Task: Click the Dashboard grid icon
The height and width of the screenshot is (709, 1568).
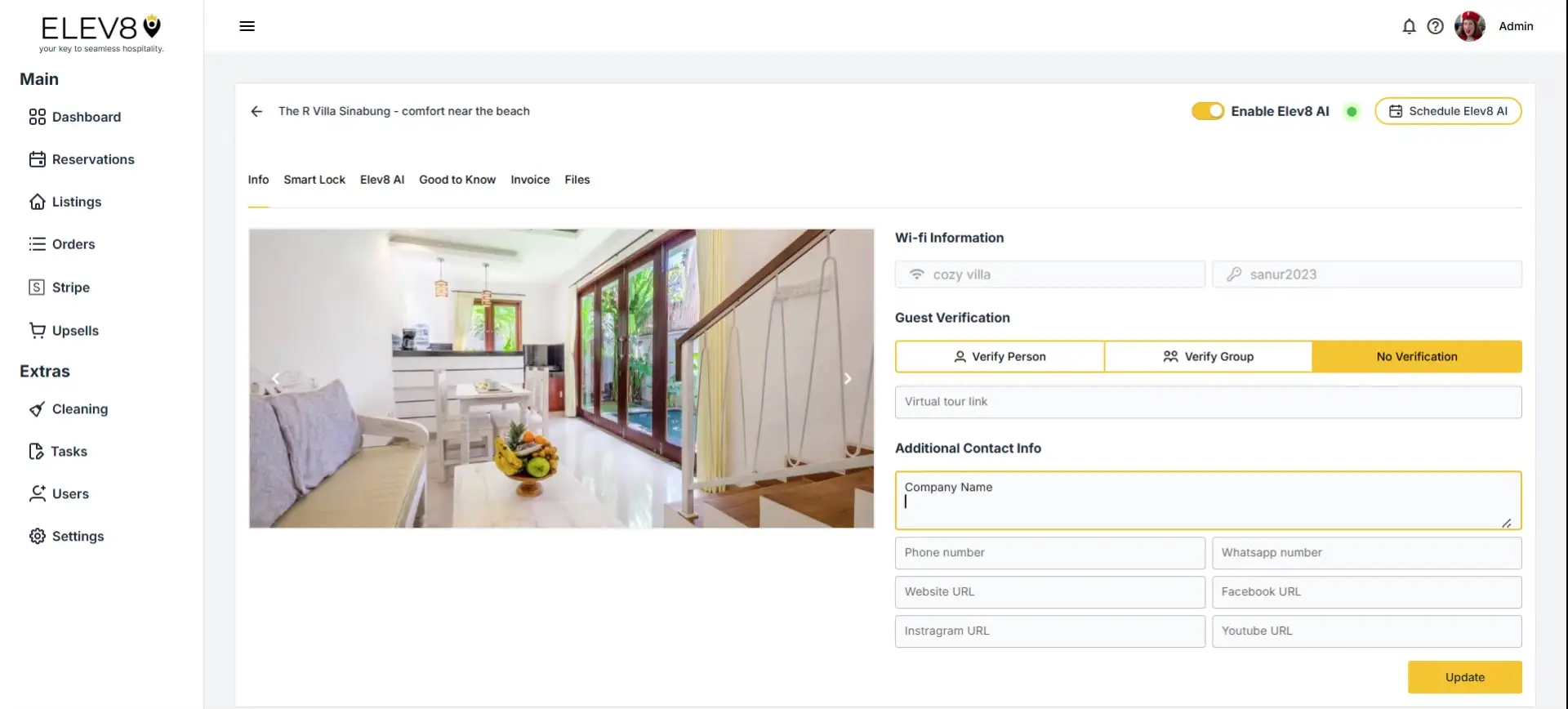Action: [x=38, y=117]
